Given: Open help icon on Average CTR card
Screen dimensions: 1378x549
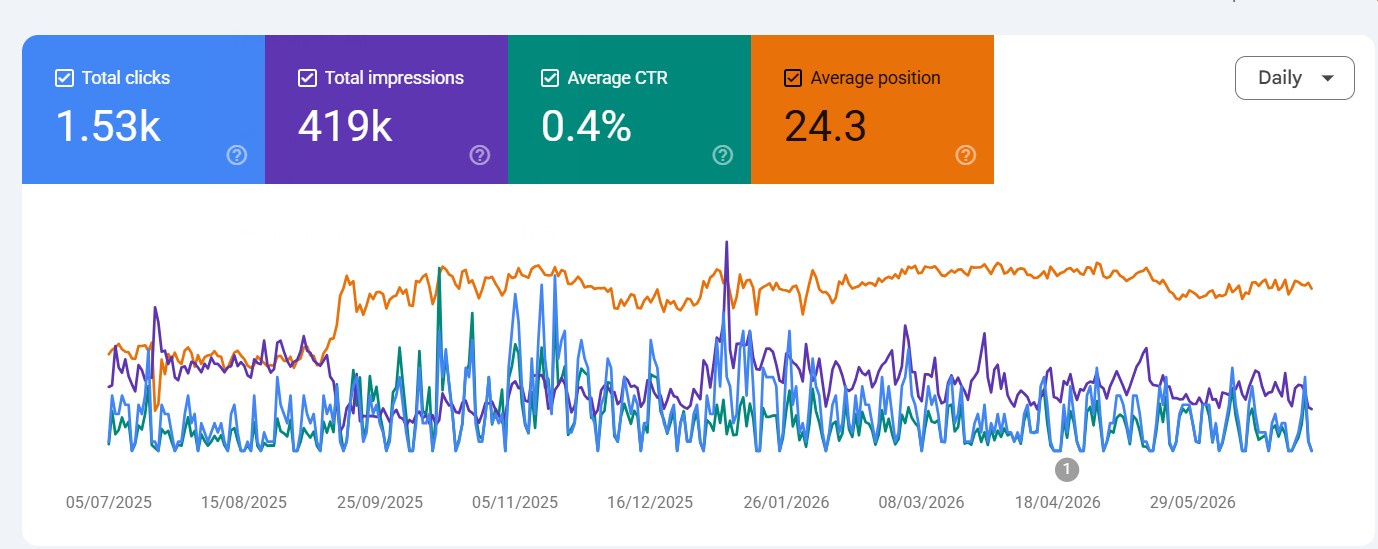Looking at the screenshot, I should pos(723,155).
